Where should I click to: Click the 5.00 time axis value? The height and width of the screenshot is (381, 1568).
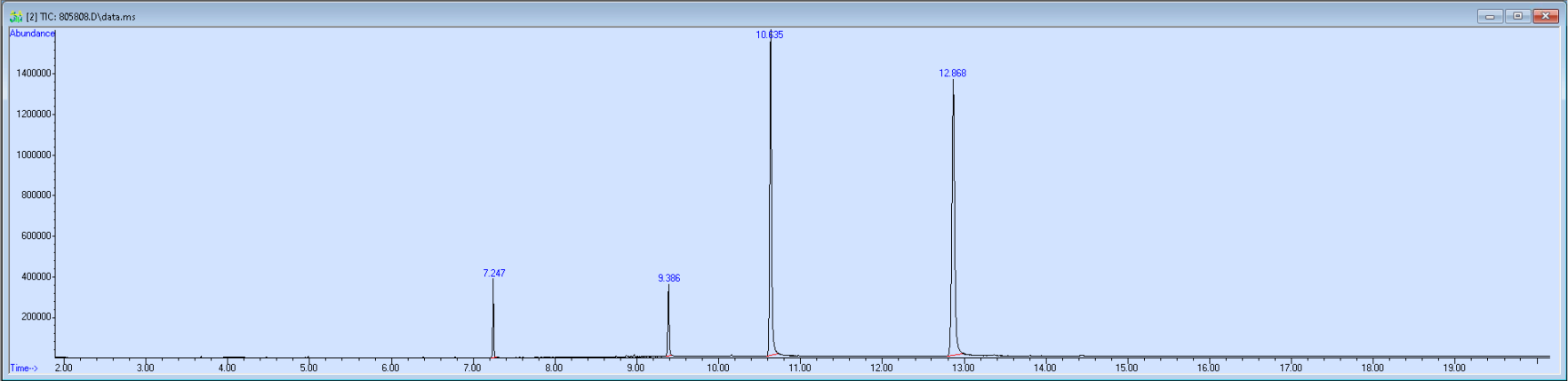[308, 368]
